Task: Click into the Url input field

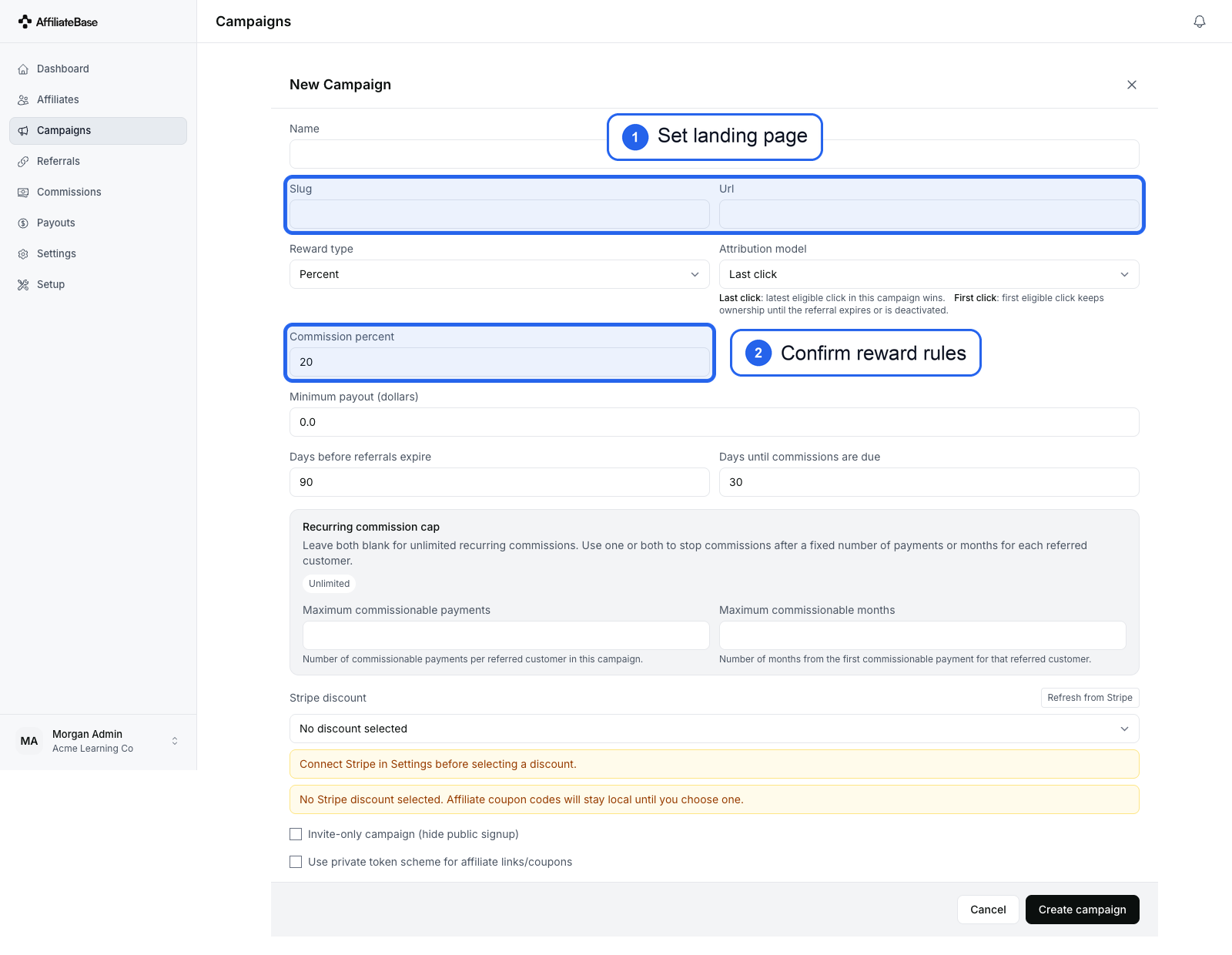Action: [x=929, y=214]
